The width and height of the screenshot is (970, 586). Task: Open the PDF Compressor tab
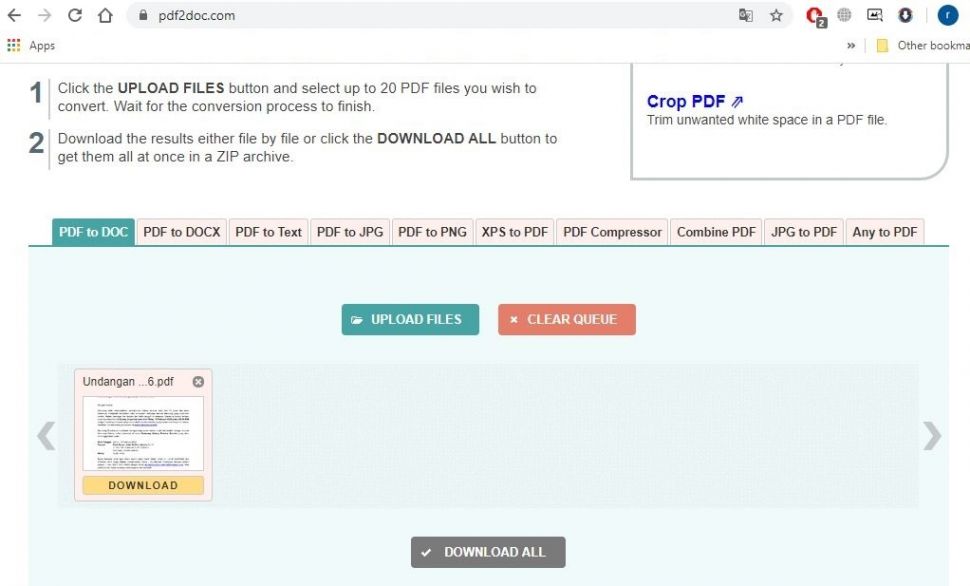(x=612, y=232)
